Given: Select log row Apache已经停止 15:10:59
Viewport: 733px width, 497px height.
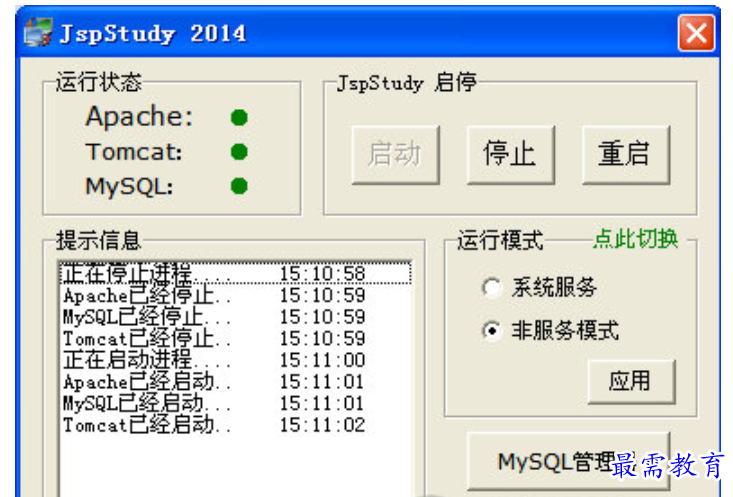Looking at the screenshot, I should coord(236,295).
